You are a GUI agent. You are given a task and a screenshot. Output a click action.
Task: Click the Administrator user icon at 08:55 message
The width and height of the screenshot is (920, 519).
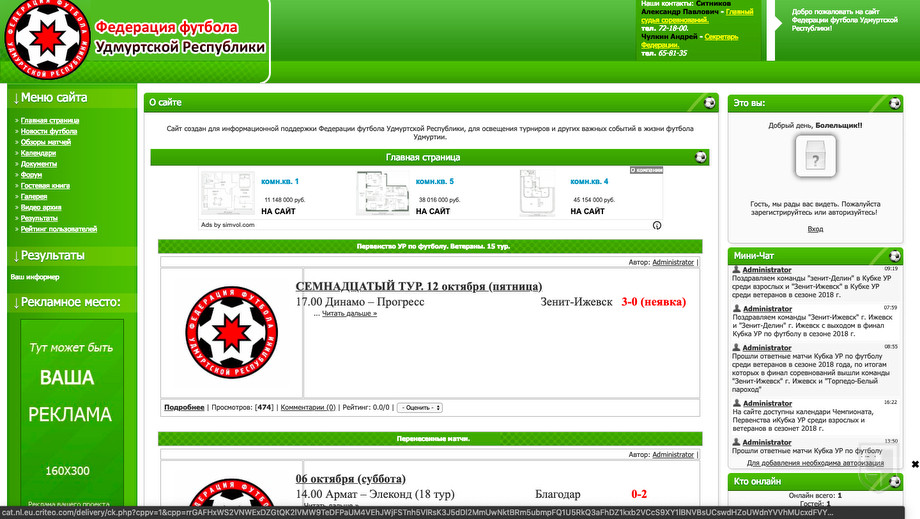click(736, 347)
